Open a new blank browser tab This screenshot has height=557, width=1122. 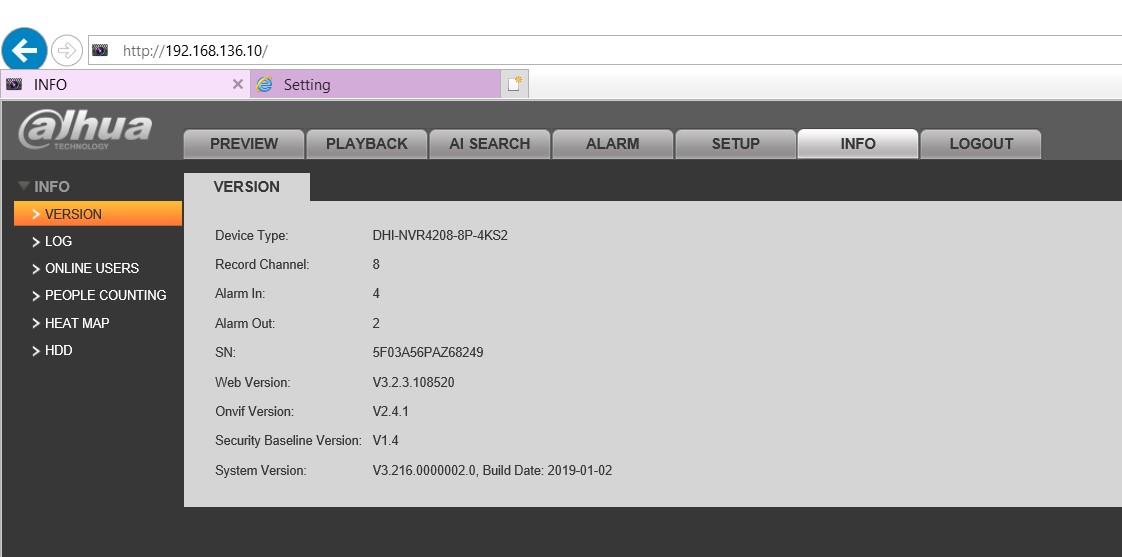coord(514,85)
